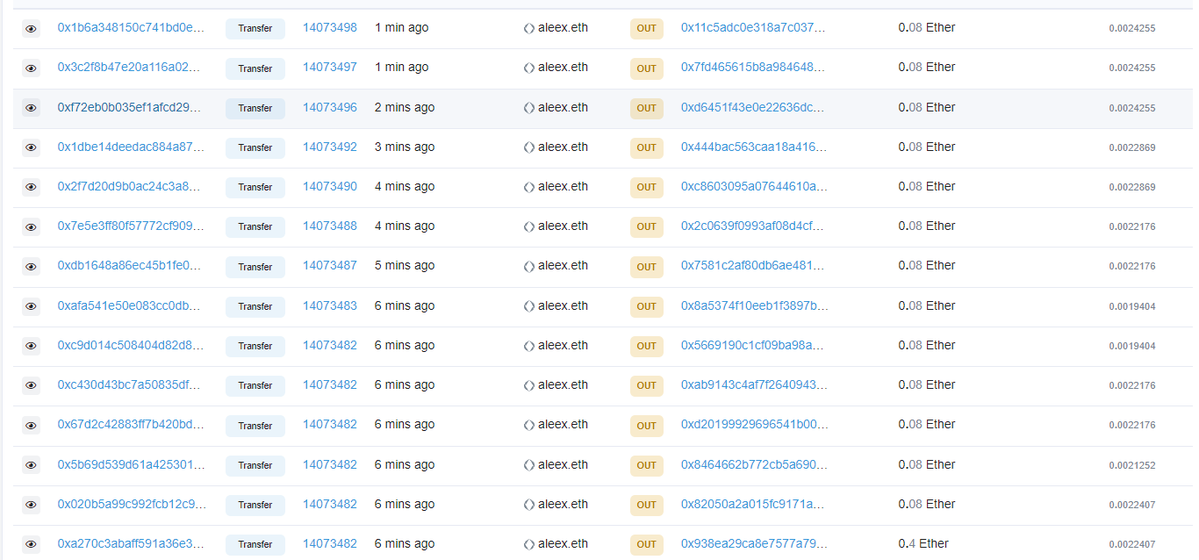Click eye icon for transaction 0x1b6a348150c741bd0e
This screenshot has height=560, width=1199.
pos(31,29)
